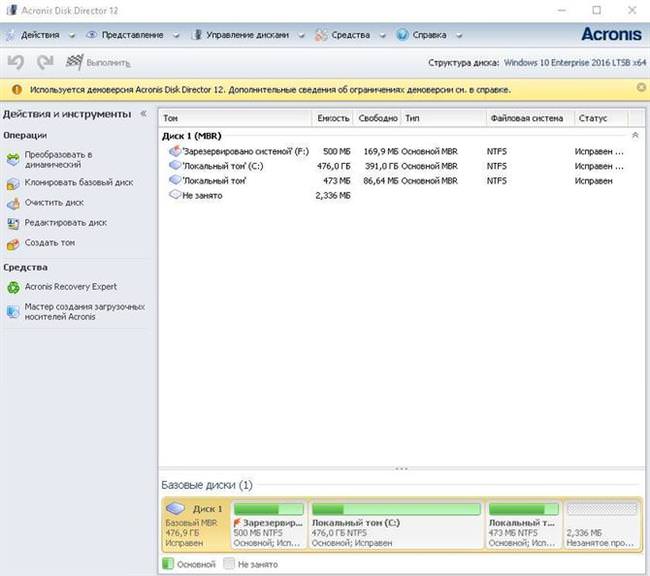Screen dimensions: 650x576
Task: Expand dropdown arrow next to Справка
Action: coord(459,36)
